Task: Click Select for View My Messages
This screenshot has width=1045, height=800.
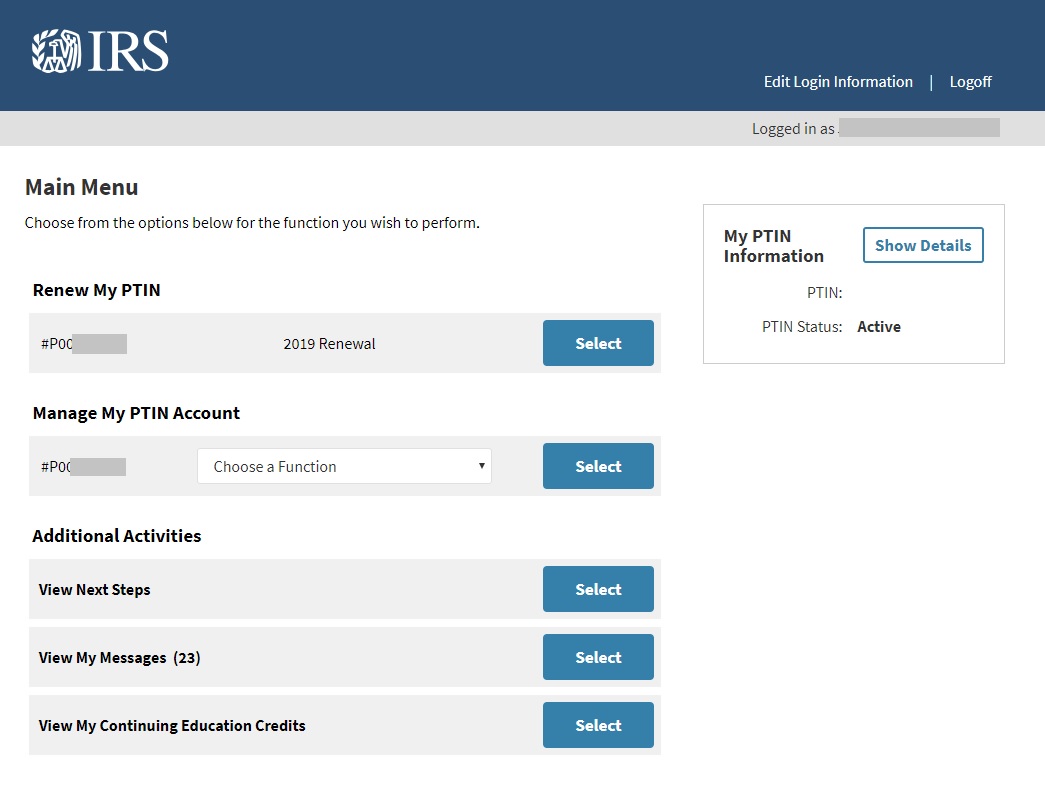Action: pos(598,657)
